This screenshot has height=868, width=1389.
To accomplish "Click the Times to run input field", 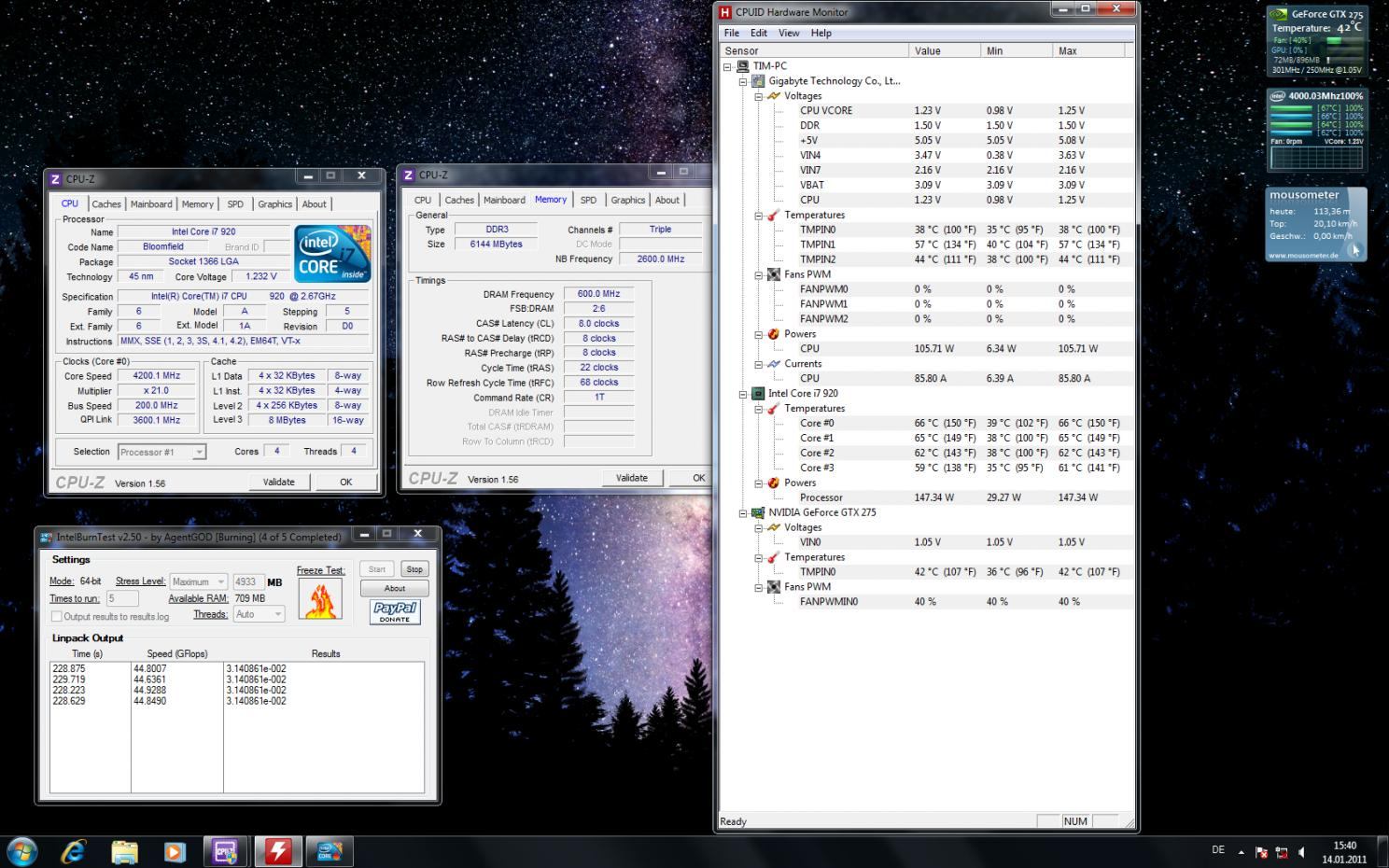I will [122, 598].
